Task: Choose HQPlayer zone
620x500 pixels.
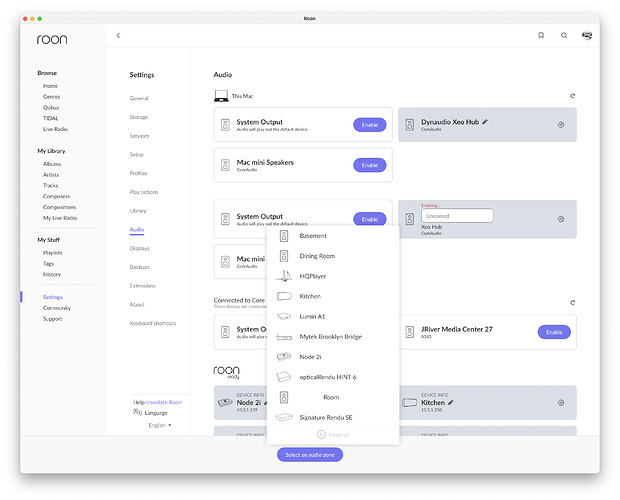Action: point(333,276)
